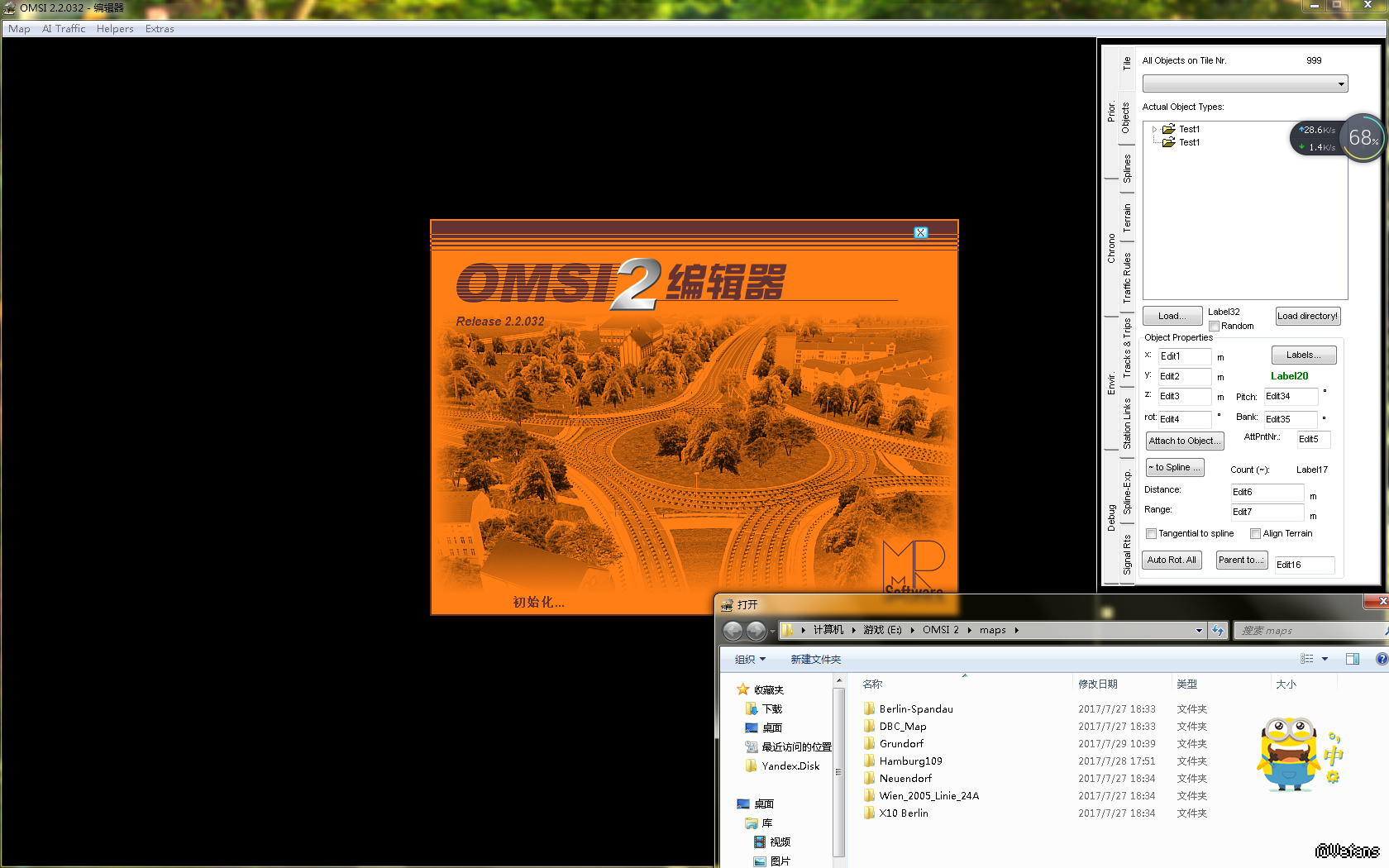Switch to the Splines tab
This screenshot has width=1389, height=868.
coord(1126,169)
